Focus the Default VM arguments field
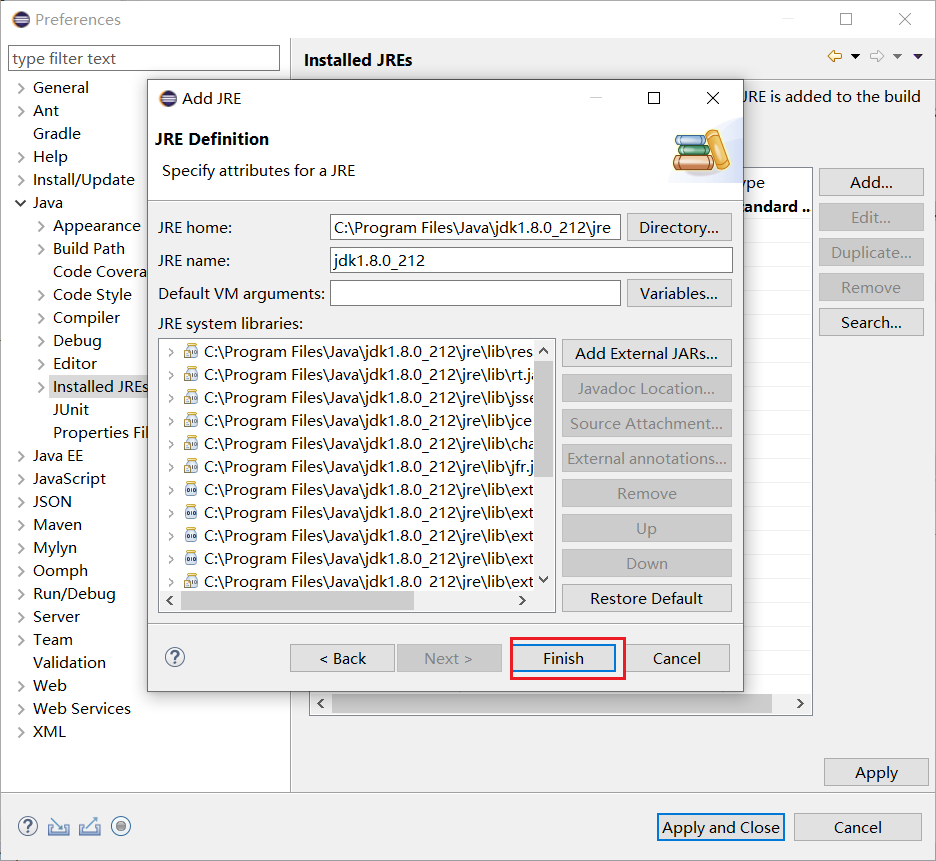 pos(475,293)
